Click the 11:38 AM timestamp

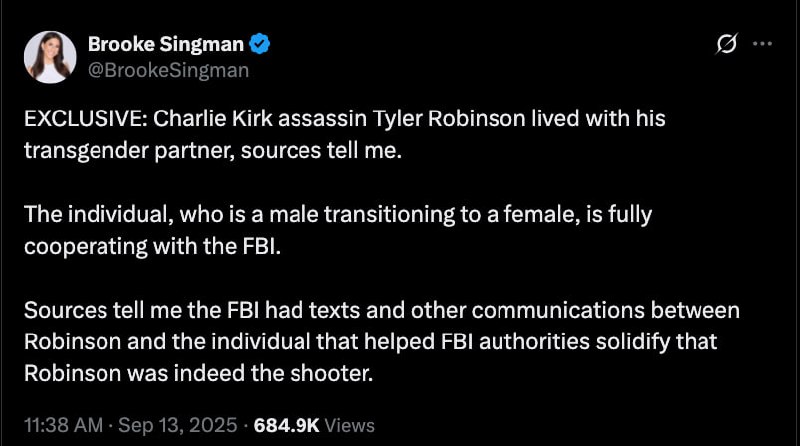tap(63, 425)
